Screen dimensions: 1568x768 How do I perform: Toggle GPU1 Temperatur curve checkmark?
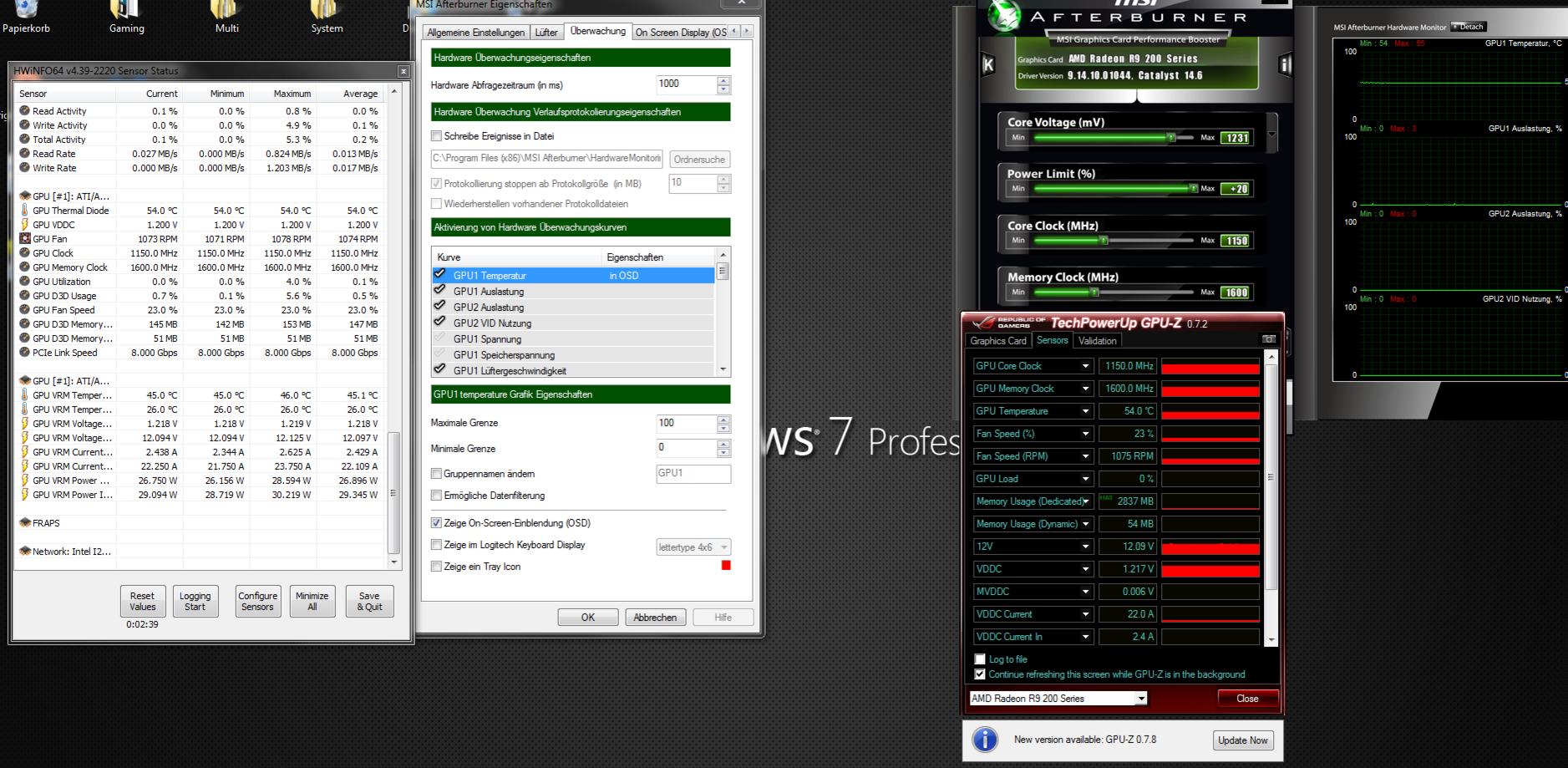pyautogui.click(x=439, y=274)
